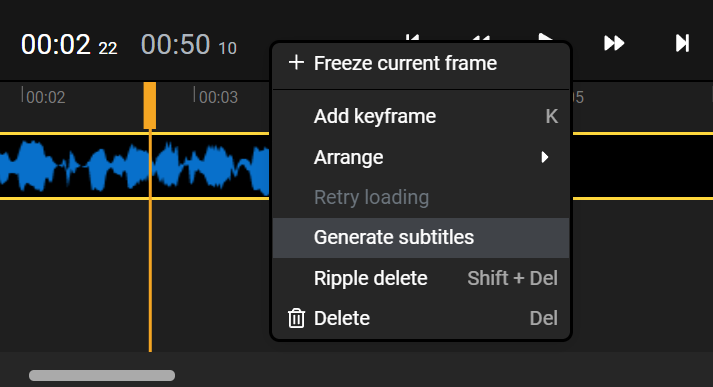
Task: Select the blue audio waveform clip
Action: pyautogui.click(x=135, y=166)
